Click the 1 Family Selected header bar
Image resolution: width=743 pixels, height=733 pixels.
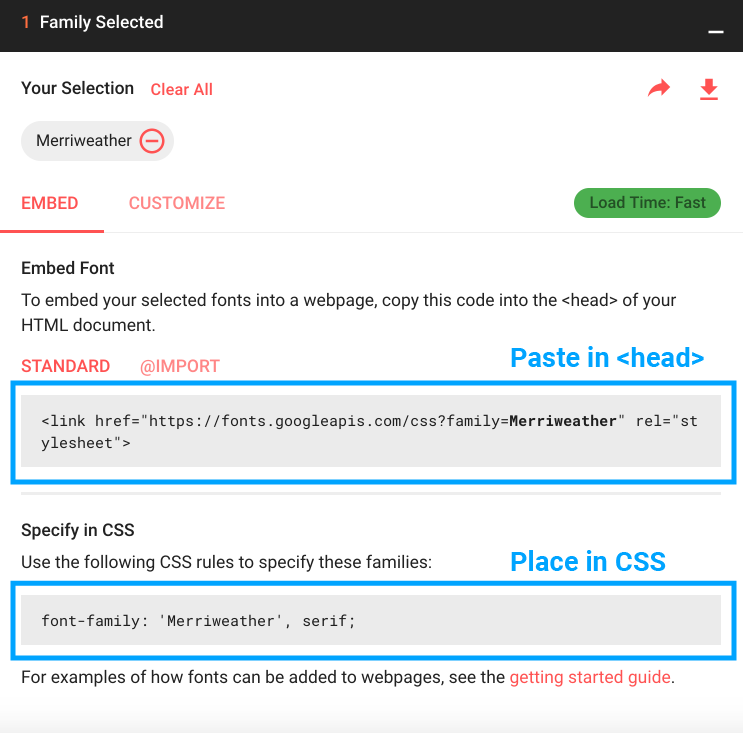pyautogui.click(x=371, y=26)
